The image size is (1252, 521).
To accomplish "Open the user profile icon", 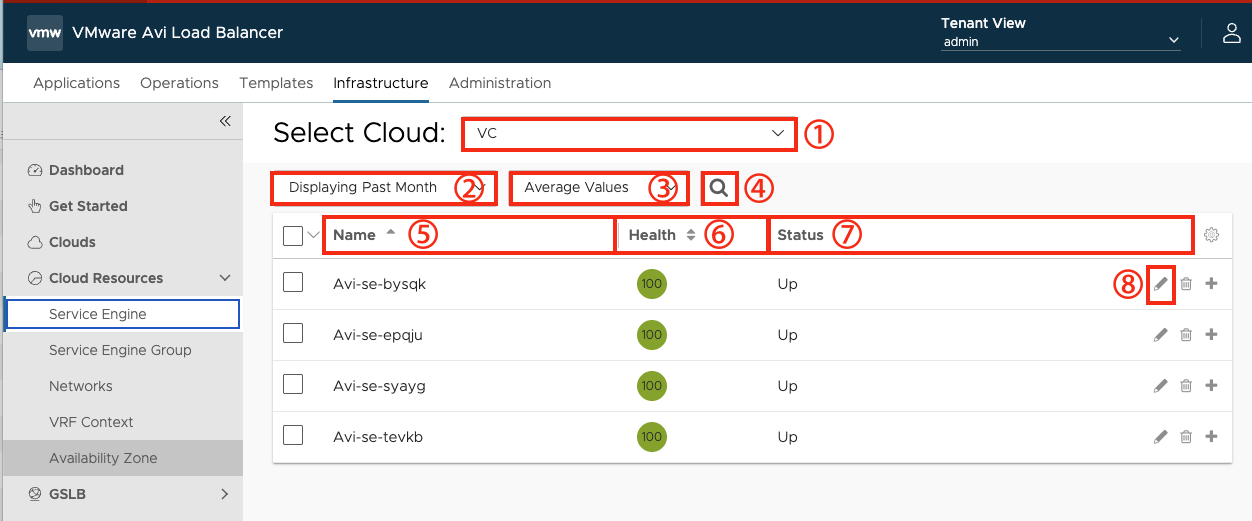I will (1232, 33).
